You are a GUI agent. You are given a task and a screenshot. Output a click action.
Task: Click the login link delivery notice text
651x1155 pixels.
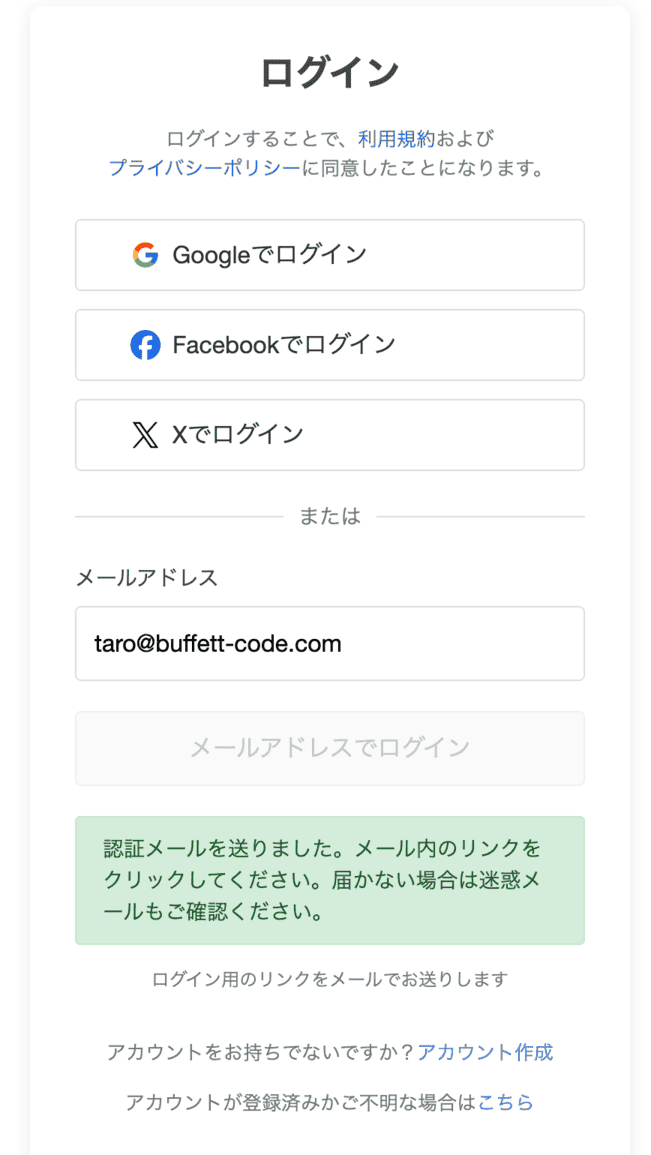pyautogui.click(x=329, y=979)
